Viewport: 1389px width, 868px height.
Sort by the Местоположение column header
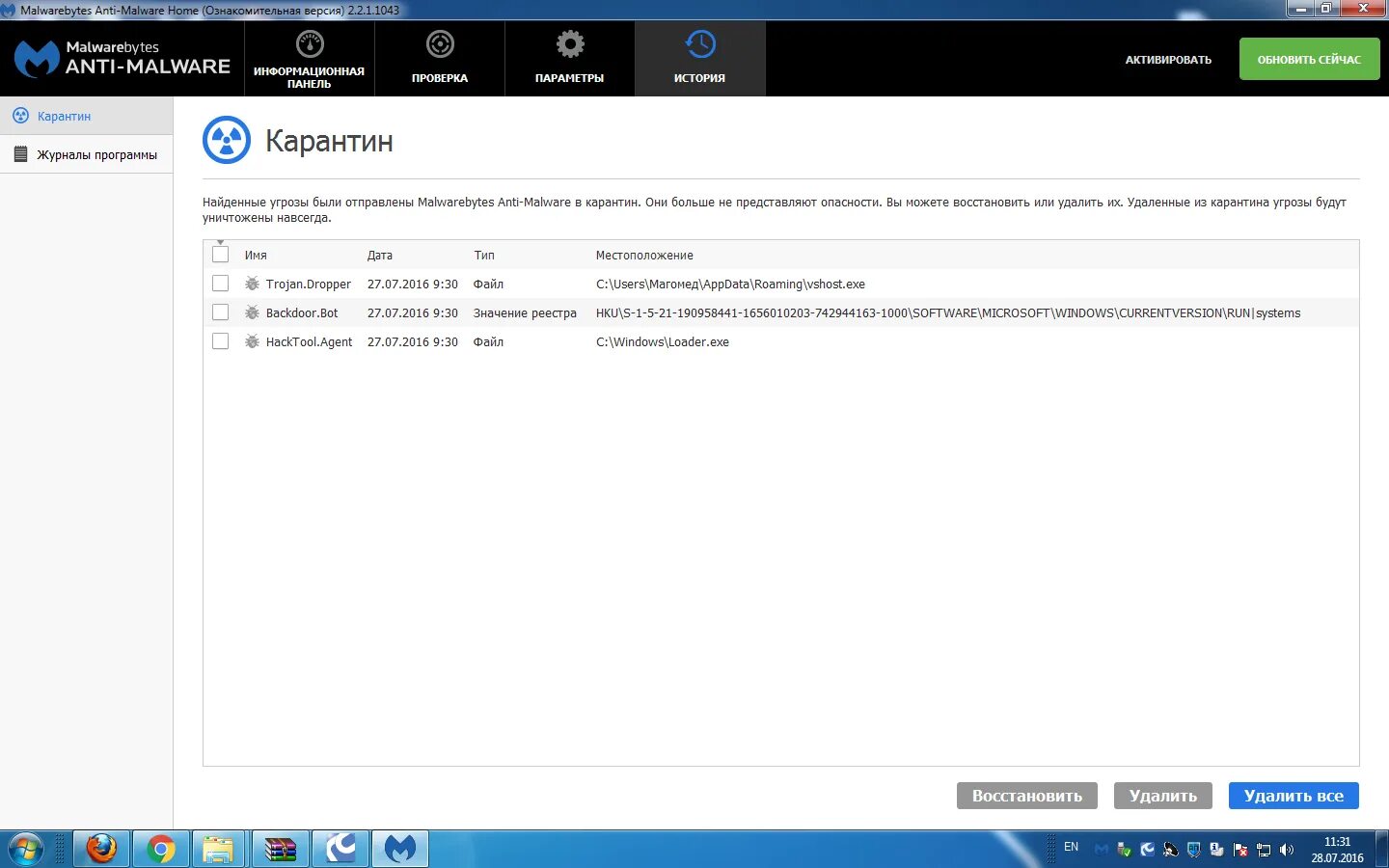tap(644, 256)
